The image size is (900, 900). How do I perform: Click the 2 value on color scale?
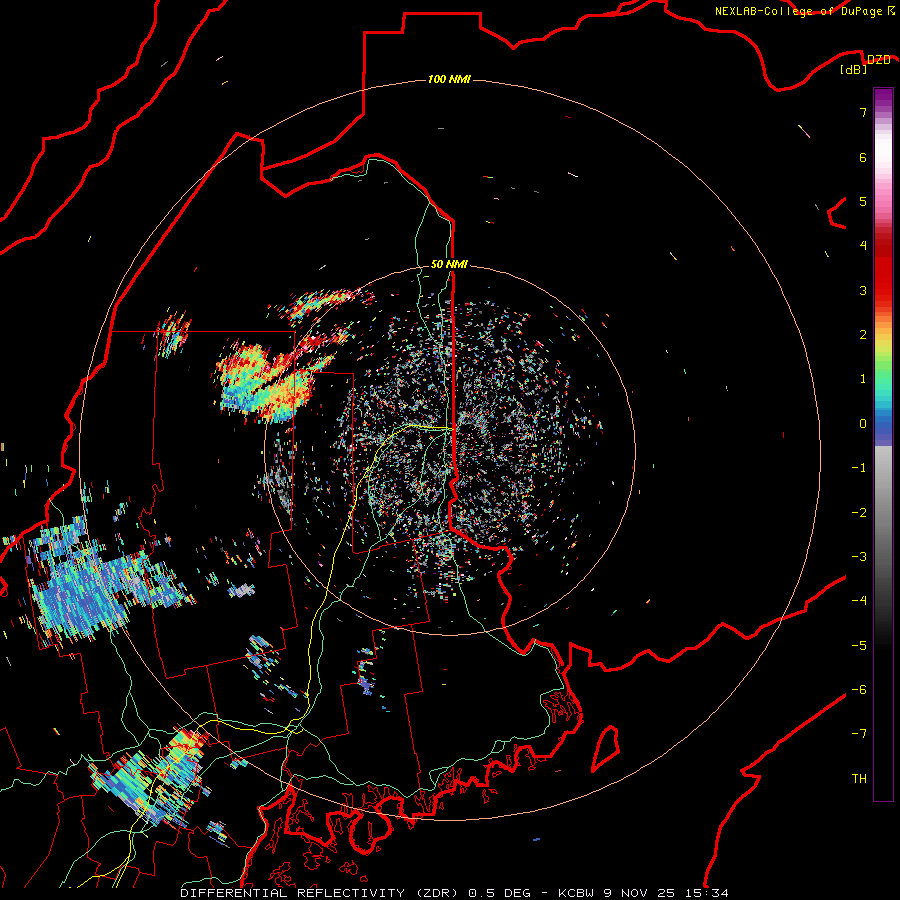[x=863, y=335]
